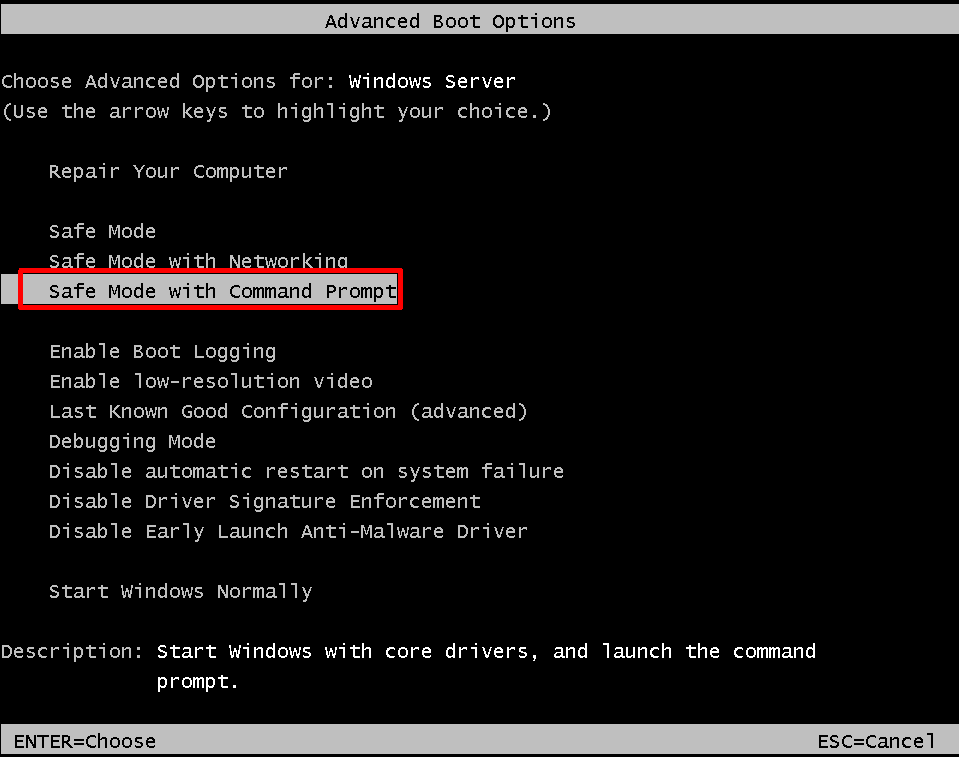Select the Safe Mode option
Image resolution: width=959 pixels, height=757 pixels.
102,231
